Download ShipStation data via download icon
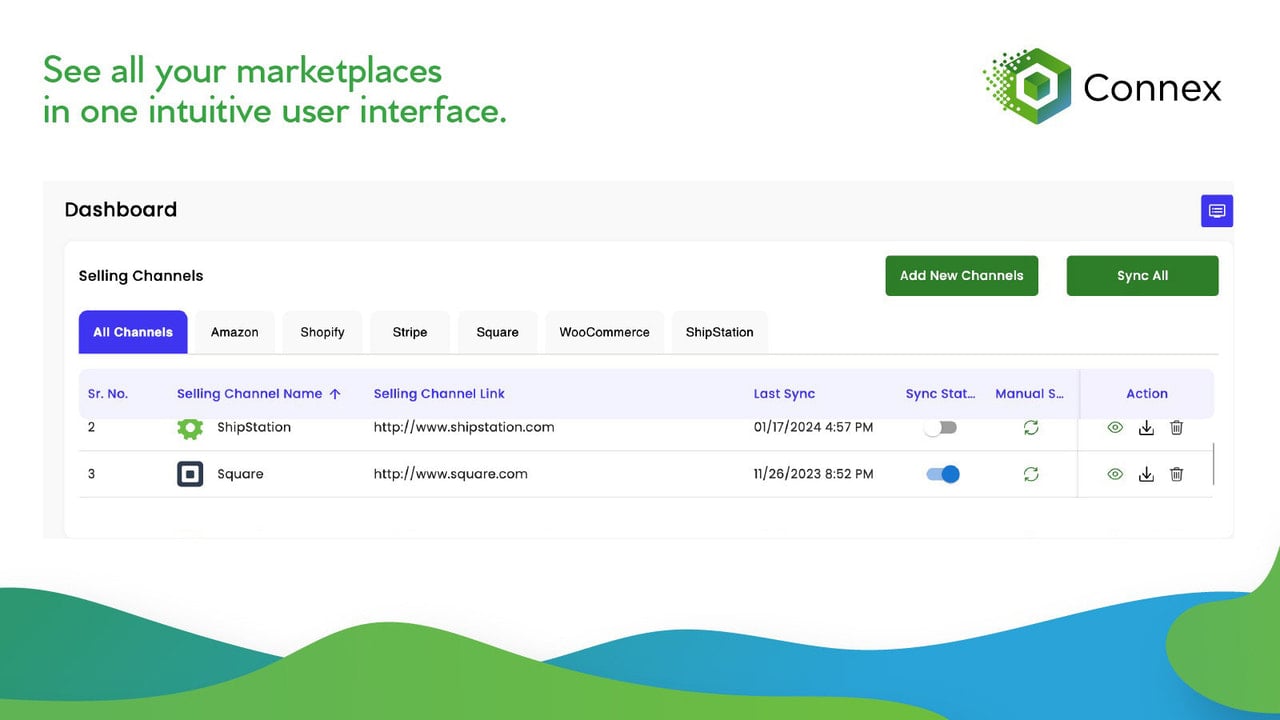The width and height of the screenshot is (1280, 720). (x=1146, y=427)
